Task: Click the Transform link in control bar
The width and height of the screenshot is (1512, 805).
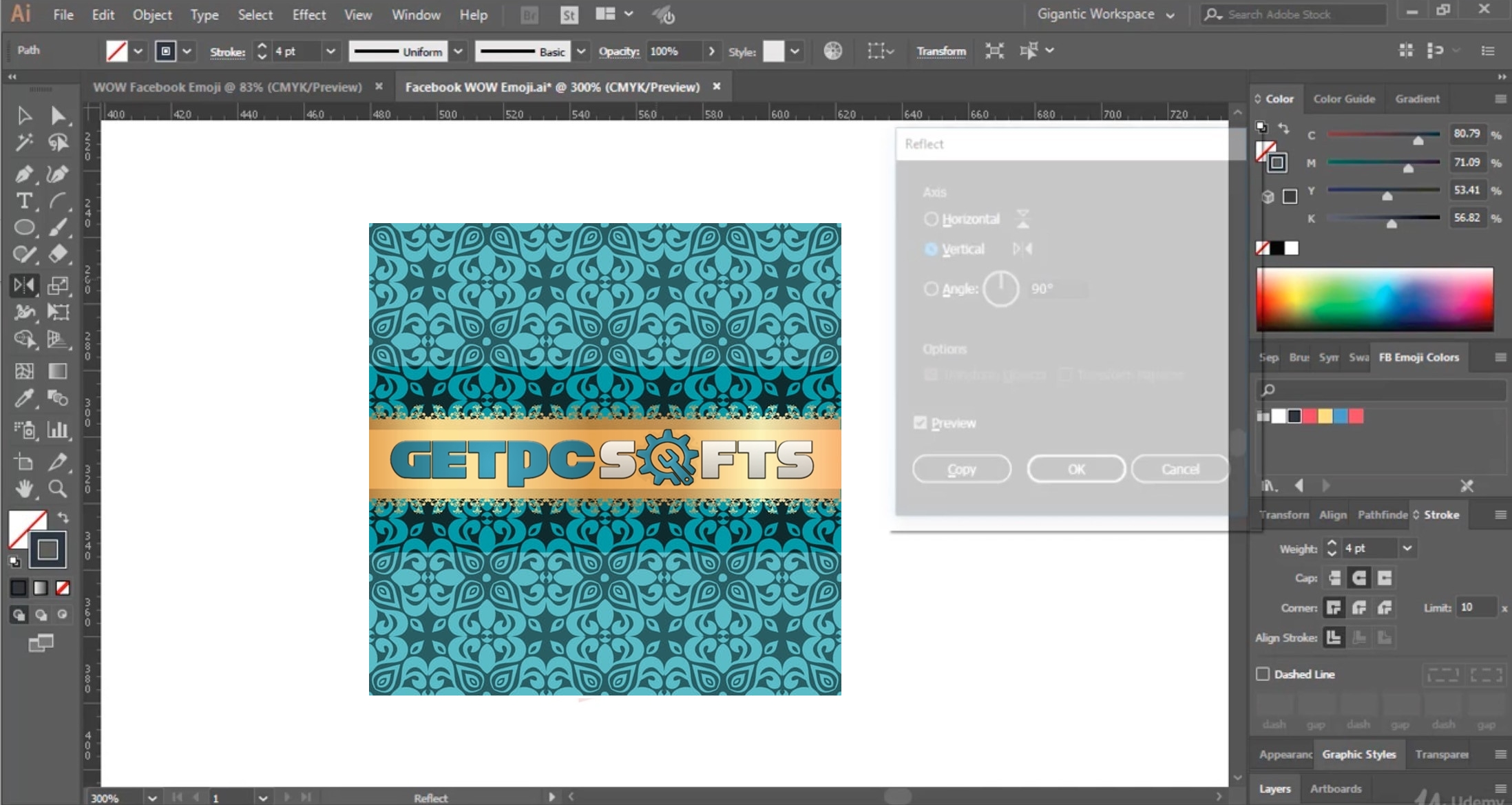Action: [x=941, y=52]
